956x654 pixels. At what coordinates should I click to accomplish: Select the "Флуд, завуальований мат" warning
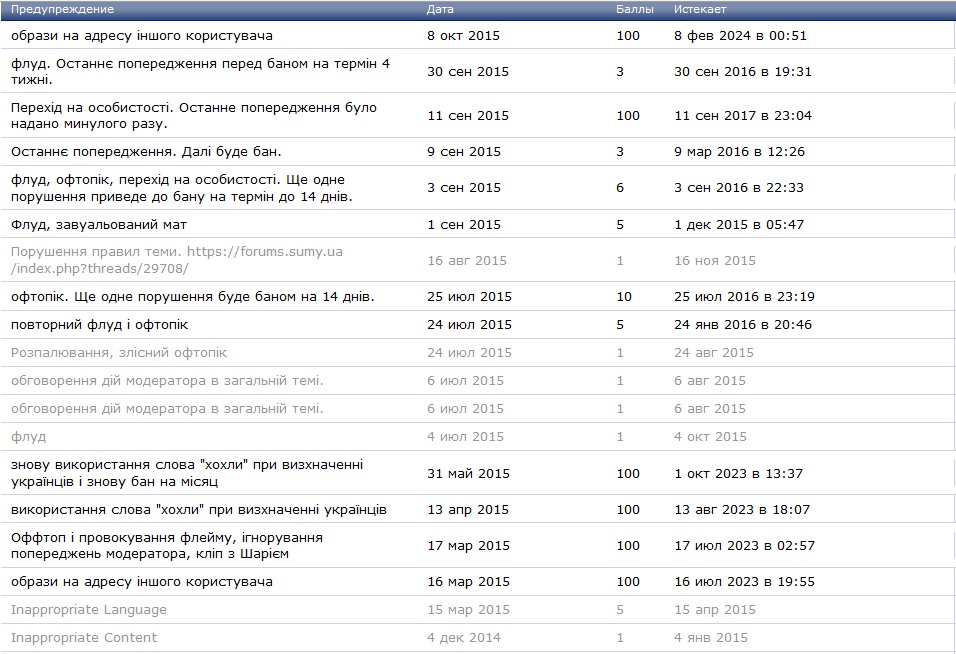pyautogui.click(x=99, y=224)
